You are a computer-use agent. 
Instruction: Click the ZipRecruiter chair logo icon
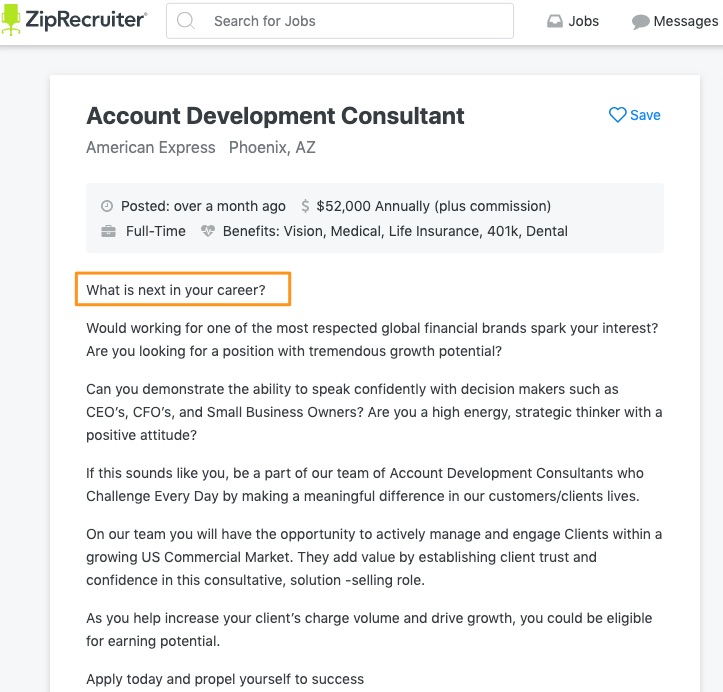click(x=11, y=19)
